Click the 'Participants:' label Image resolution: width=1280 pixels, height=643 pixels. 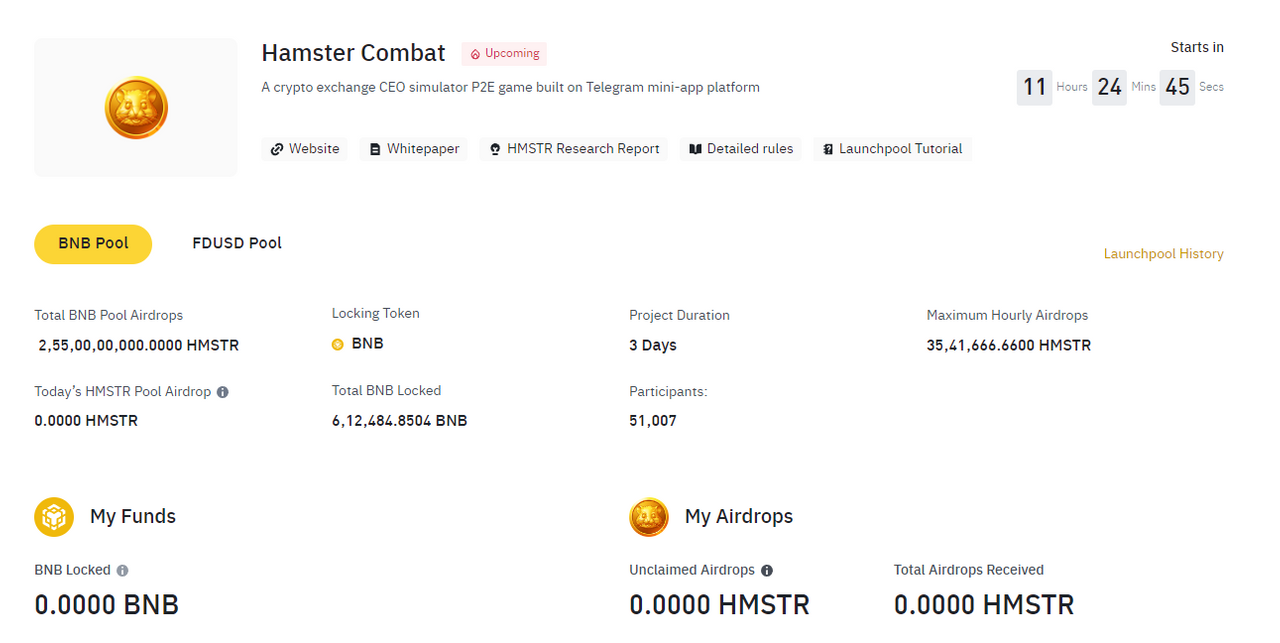668,392
